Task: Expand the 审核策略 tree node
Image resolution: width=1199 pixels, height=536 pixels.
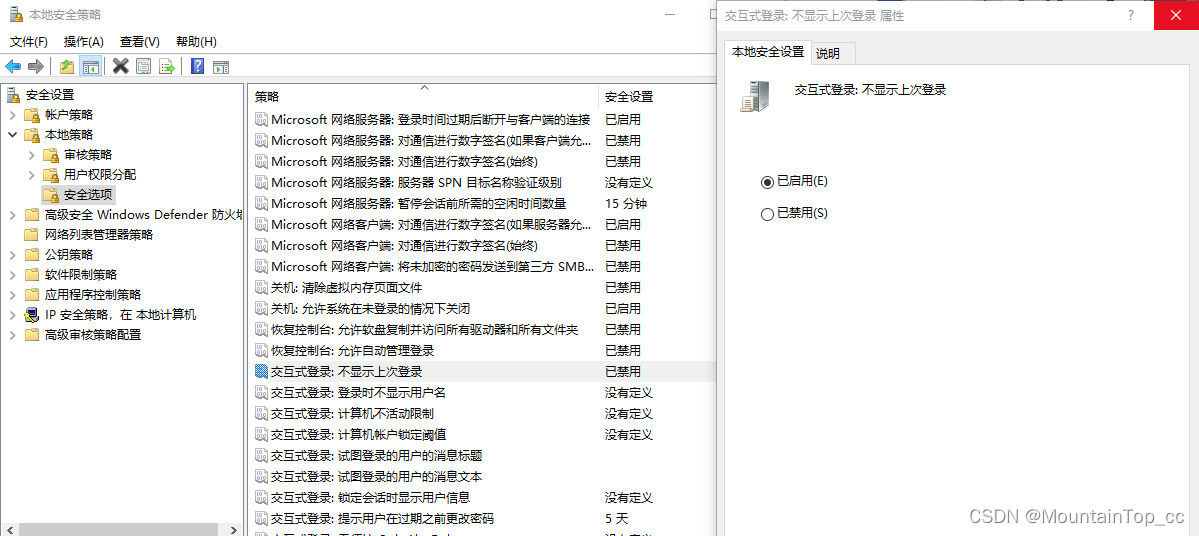Action: (31, 154)
